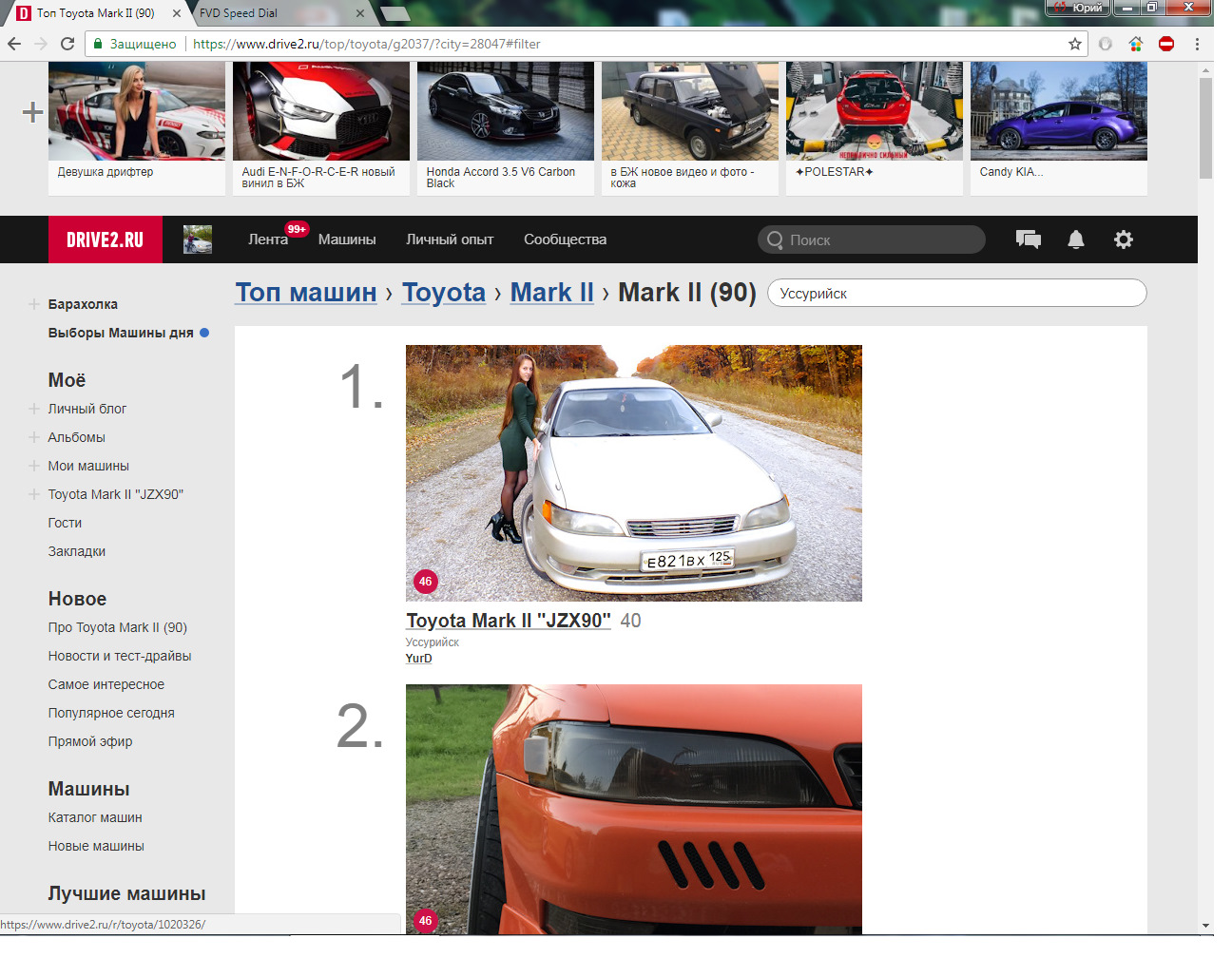The image size is (1232, 958).
Task: Click the Юрий profile button in title bar
Action: (1077, 8)
